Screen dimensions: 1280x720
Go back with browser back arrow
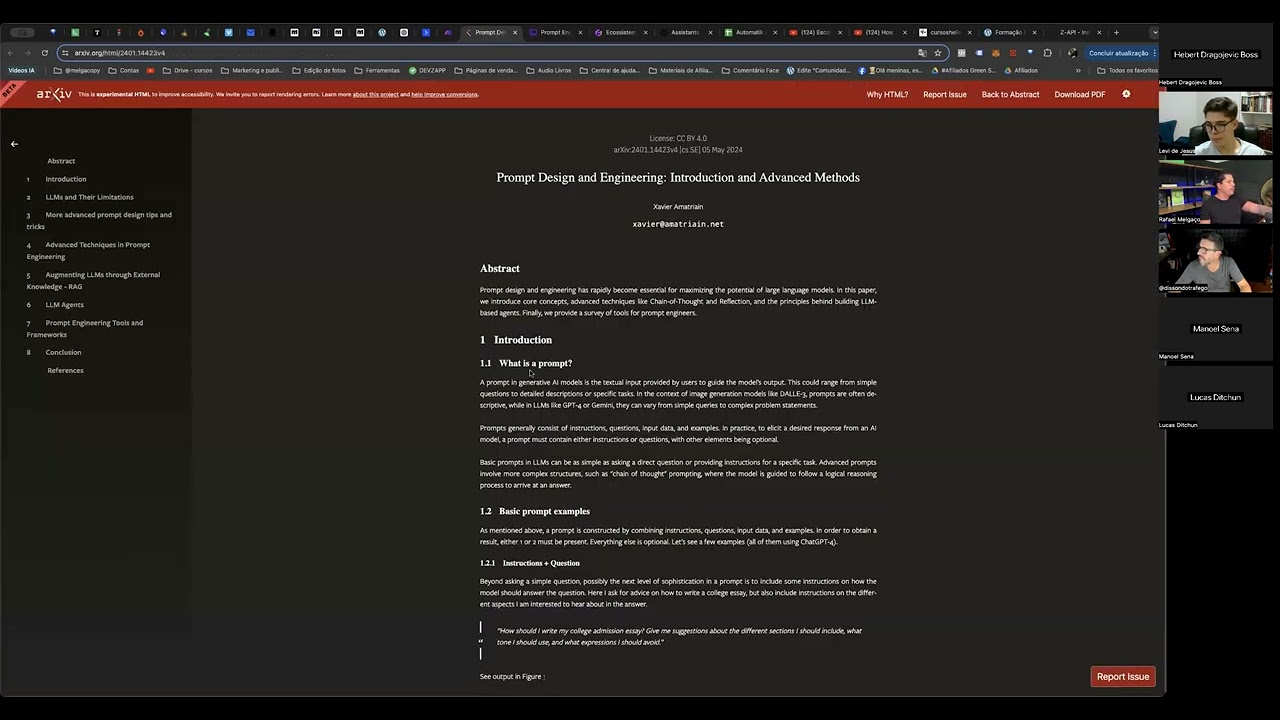10,53
